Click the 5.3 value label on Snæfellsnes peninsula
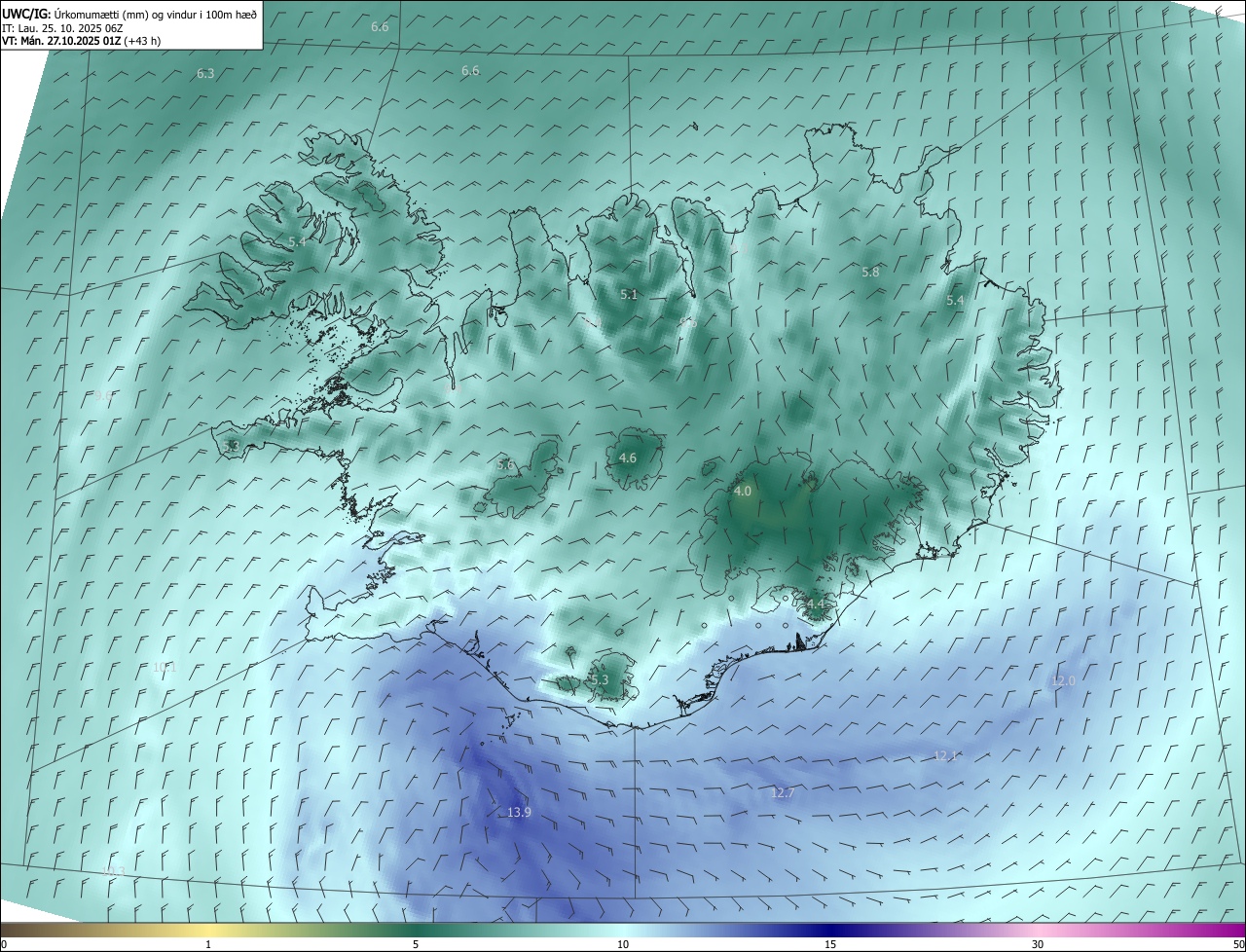1246x952 pixels. 231,447
